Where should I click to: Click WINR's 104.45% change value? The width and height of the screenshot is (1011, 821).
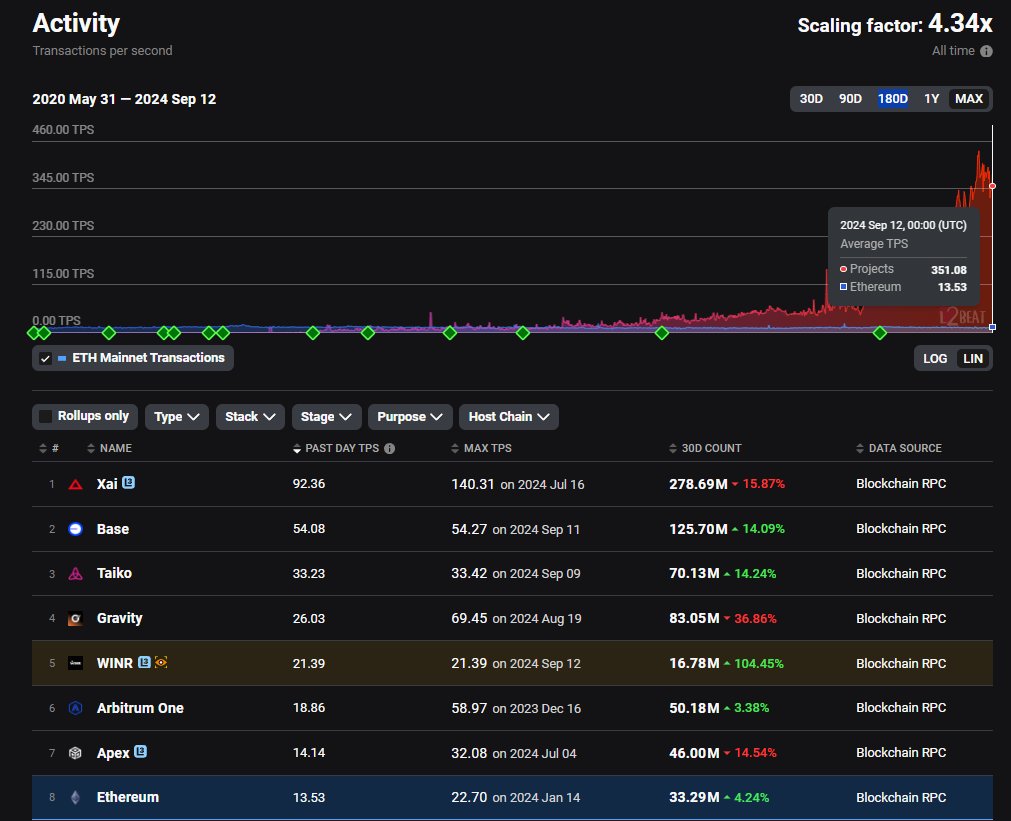click(758, 664)
